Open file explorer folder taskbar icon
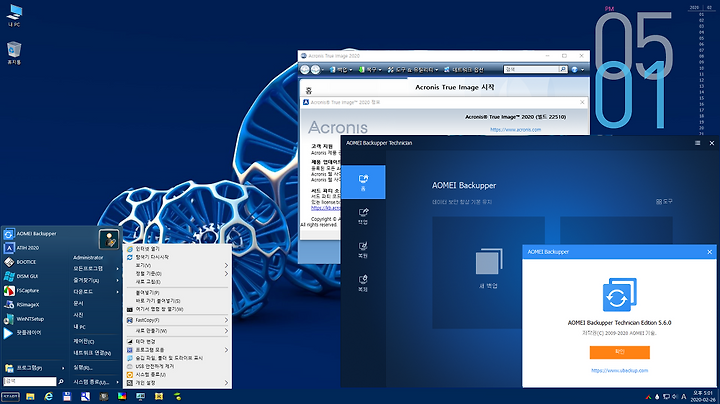This screenshot has height=404, width=720. (30, 397)
